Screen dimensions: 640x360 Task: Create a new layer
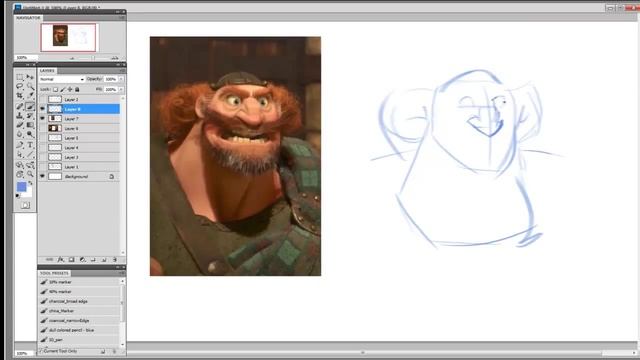[x=104, y=260]
